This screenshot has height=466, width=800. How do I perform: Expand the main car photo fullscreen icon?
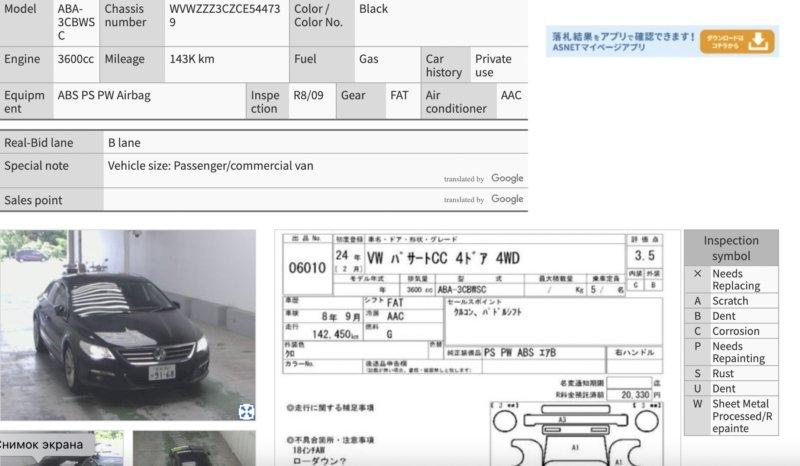tap(246, 411)
